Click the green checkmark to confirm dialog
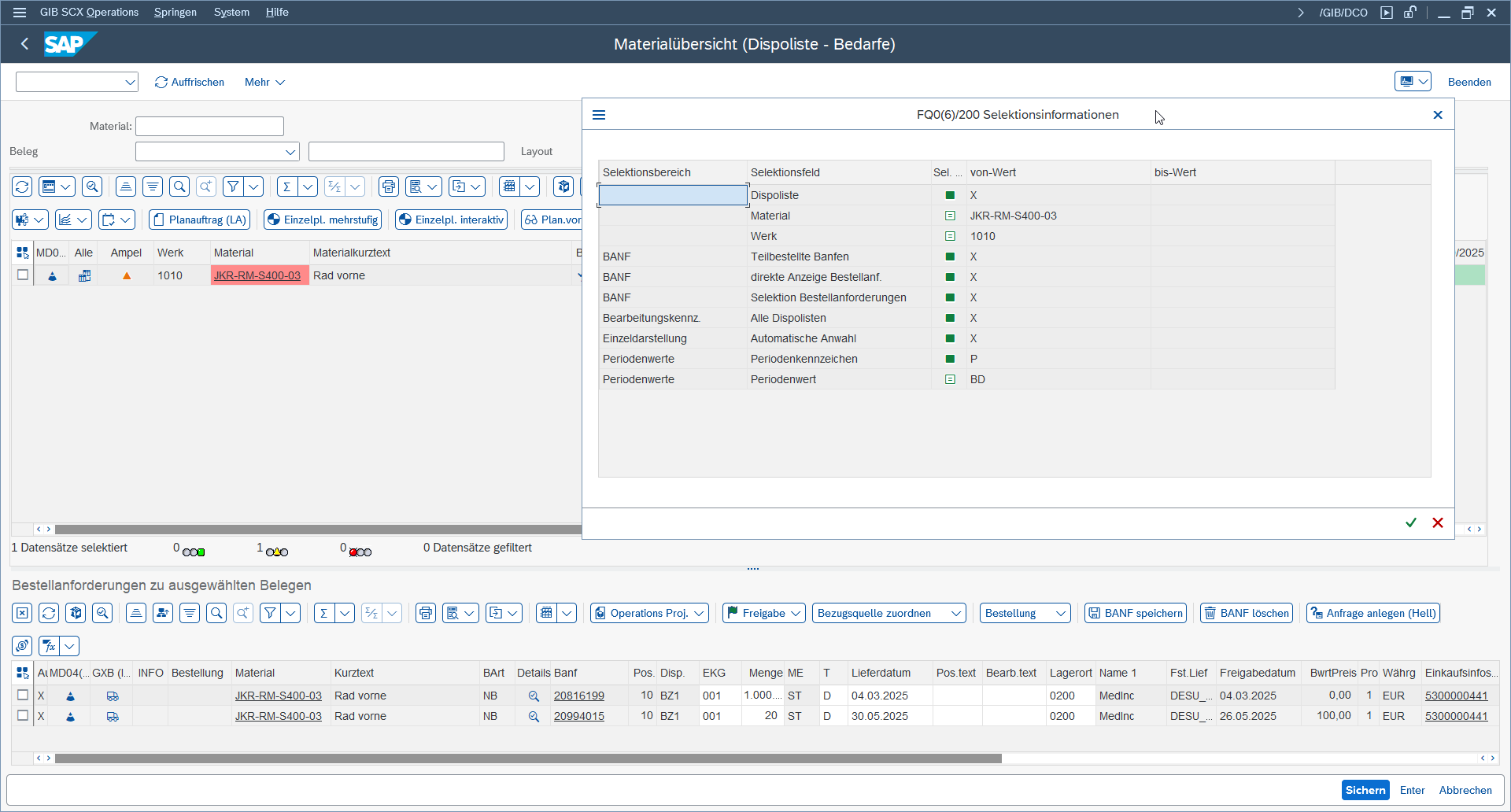This screenshot has width=1511, height=812. (1411, 522)
